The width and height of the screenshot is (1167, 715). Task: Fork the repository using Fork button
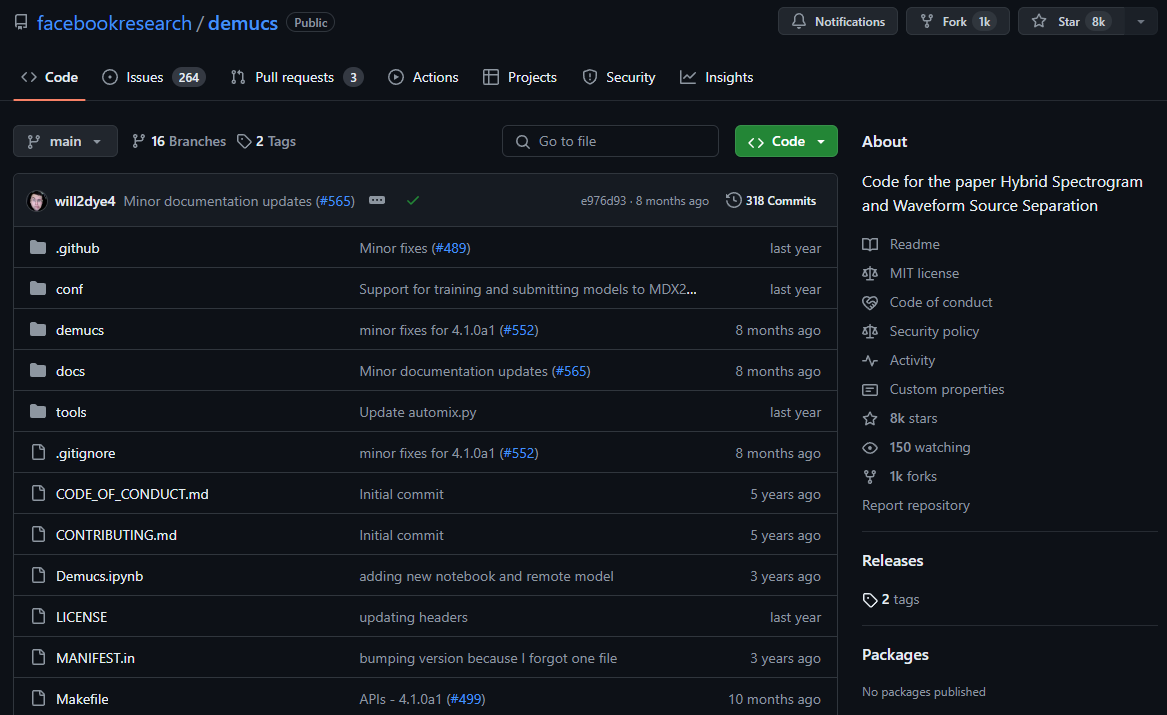pos(955,21)
